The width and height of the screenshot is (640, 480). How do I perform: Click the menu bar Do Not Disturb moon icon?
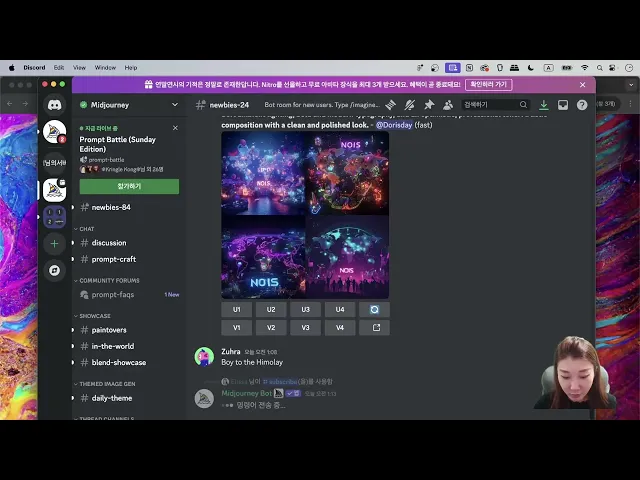[531, 68]
